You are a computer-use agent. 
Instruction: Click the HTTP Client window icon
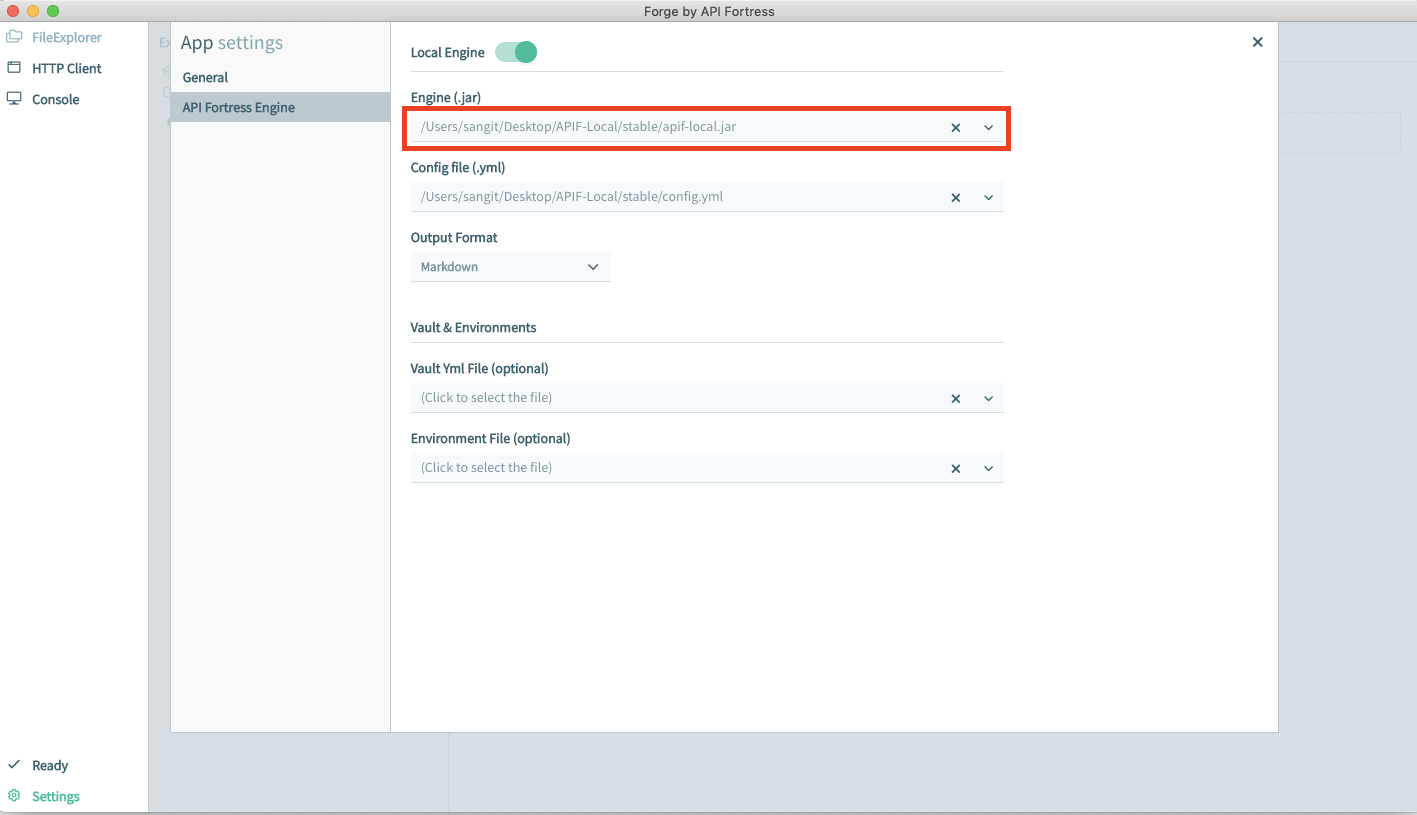point(14,68)
